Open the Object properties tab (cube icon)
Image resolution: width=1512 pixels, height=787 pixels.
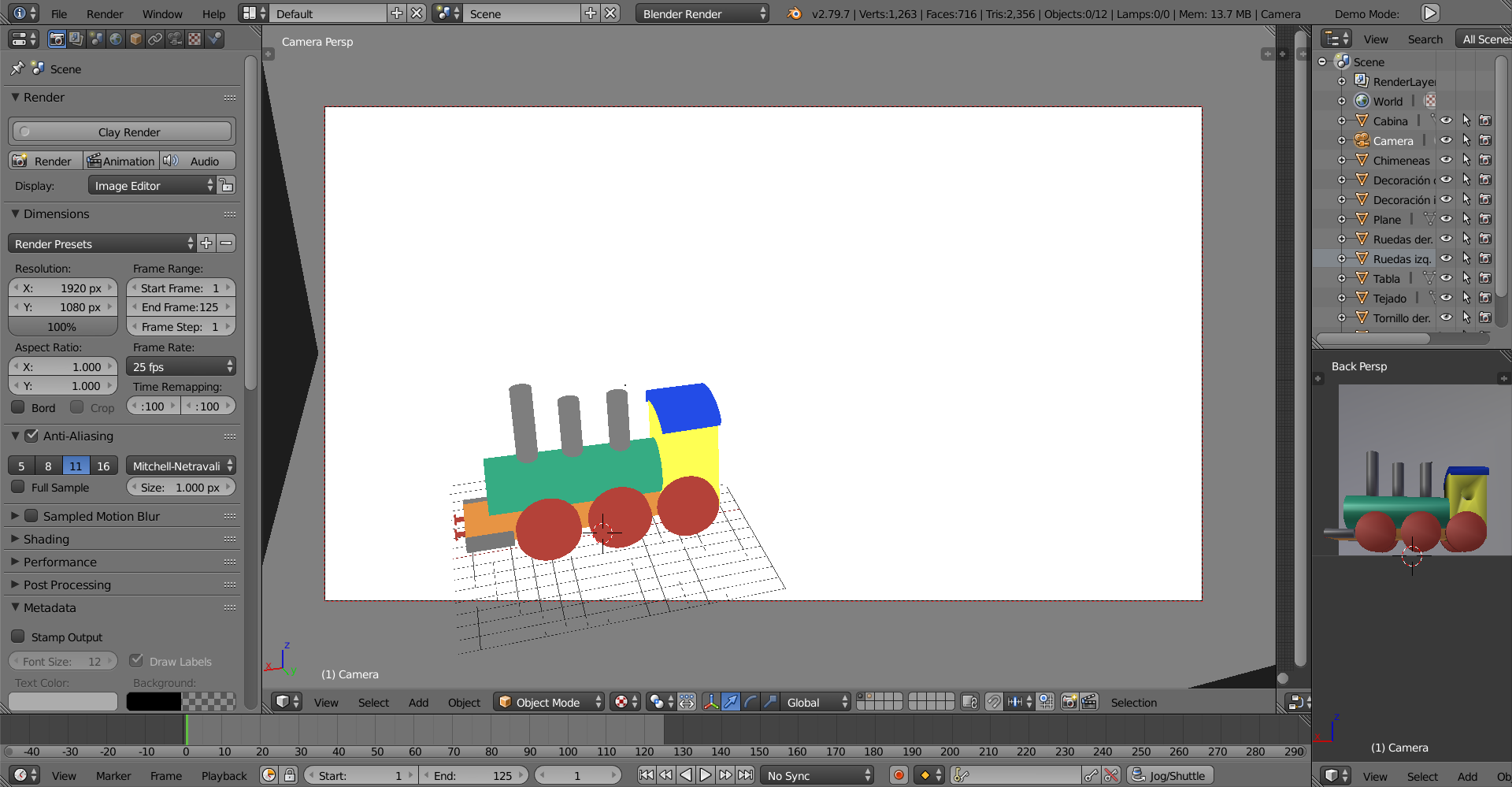pos(135,39)
